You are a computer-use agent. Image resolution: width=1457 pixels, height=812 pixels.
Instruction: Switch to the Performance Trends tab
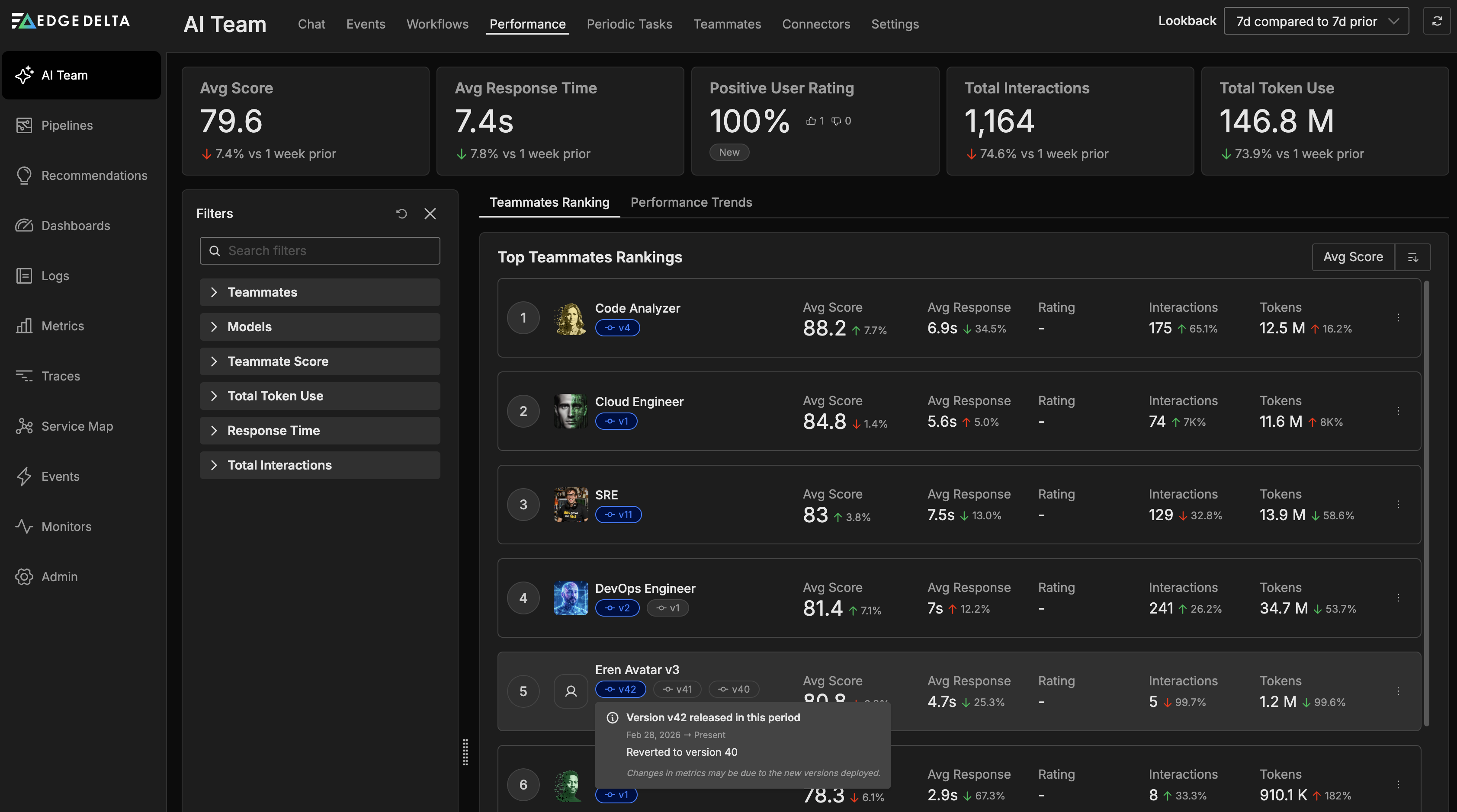pos(691,202)
